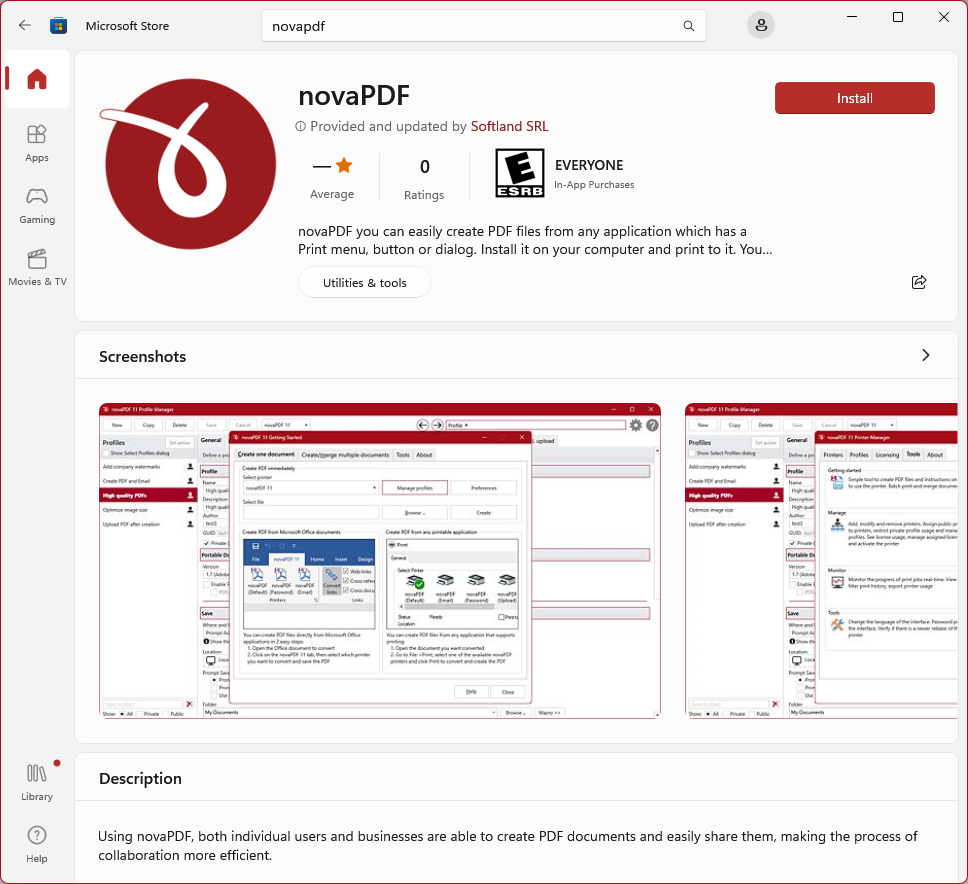The width and height of the screenshot is (968, 884).
Task: Maximize the Microsoft Store window
Action: click(898, 17)
